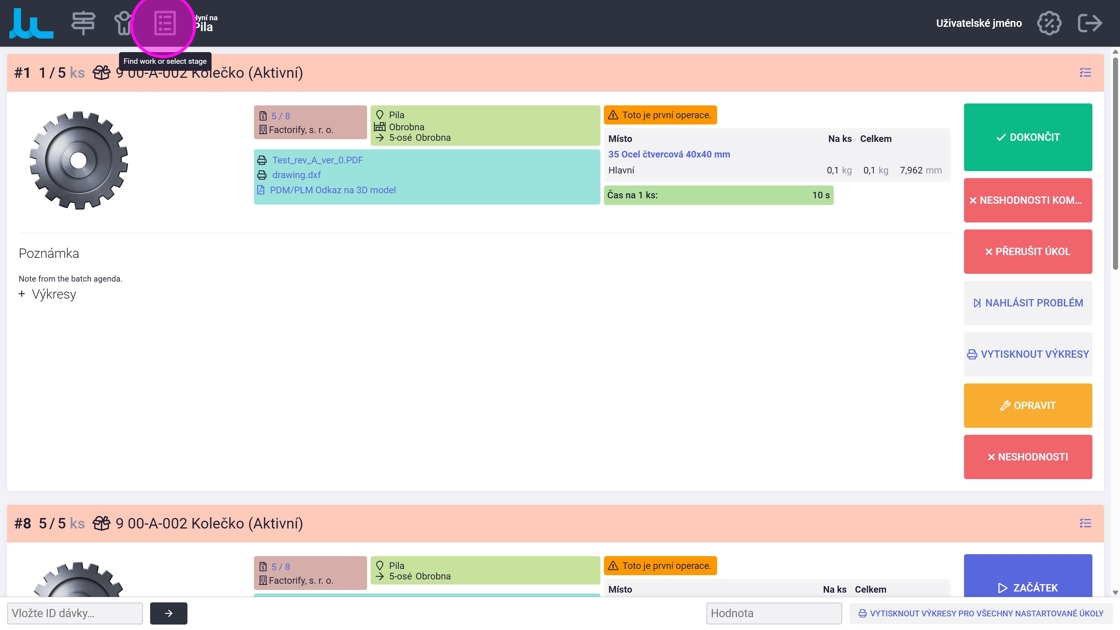
Task: Expand the Výkresy section
Action: (x=47, y=294)
